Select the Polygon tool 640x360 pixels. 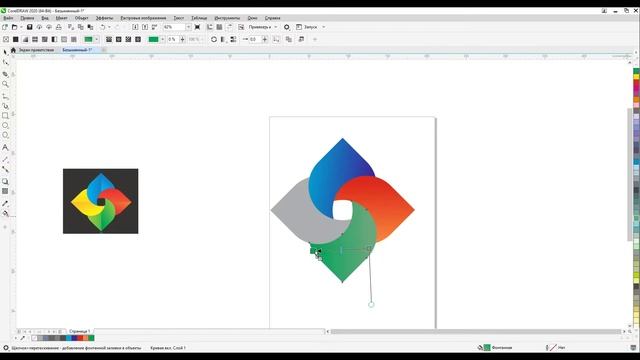click(5, 135)
